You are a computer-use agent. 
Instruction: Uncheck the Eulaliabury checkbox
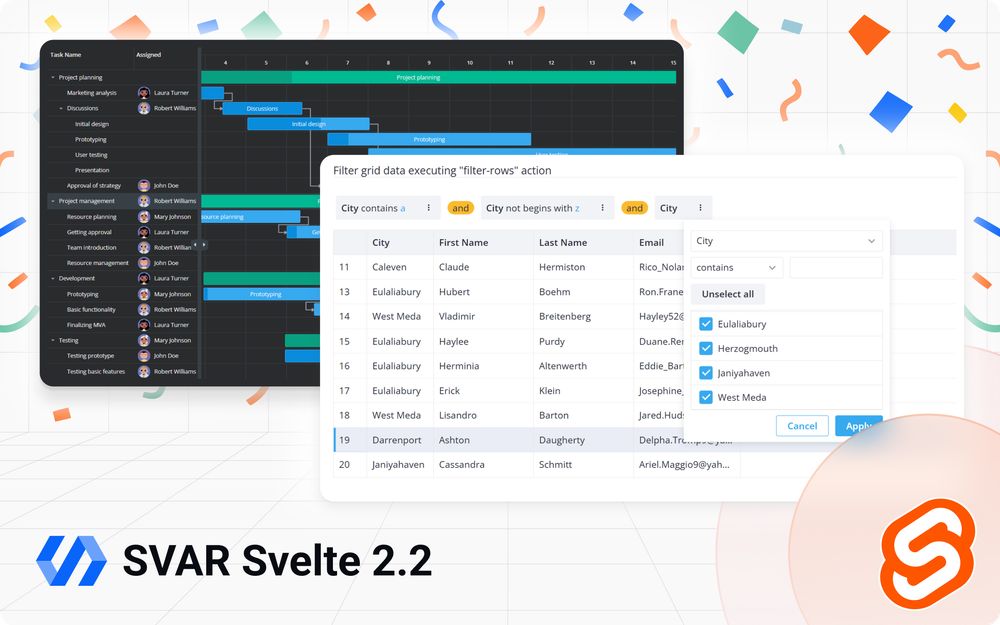tap(705, 324)
